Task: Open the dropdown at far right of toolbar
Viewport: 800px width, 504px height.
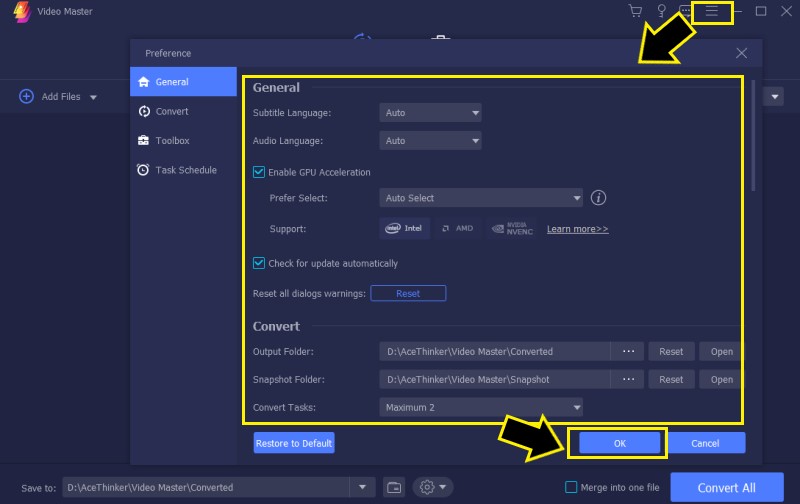Action: (774, 96)
